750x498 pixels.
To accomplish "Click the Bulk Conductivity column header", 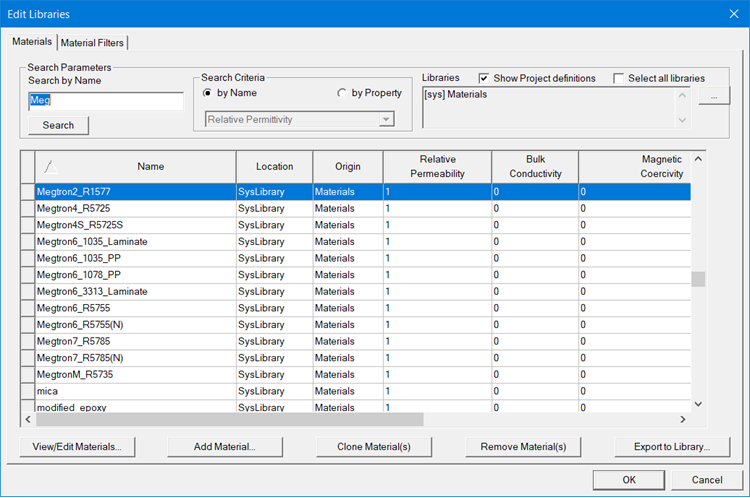I will click(535, 166).
